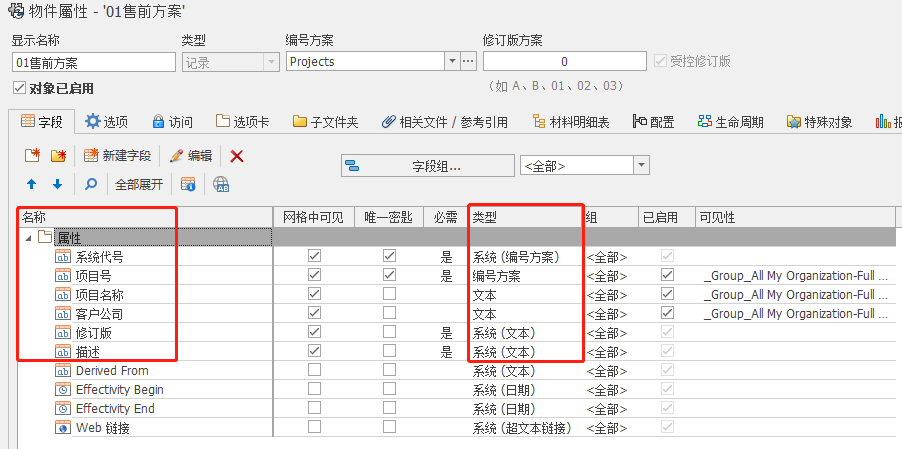Move field down with blue down arrow

[57, 184]
